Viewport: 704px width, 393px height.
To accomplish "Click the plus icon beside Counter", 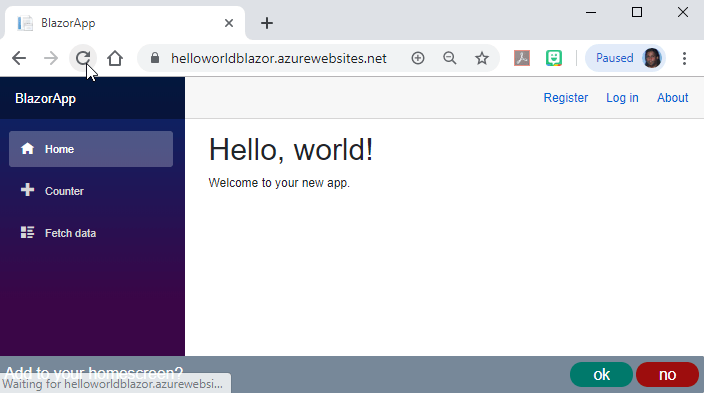I will 27,190.
